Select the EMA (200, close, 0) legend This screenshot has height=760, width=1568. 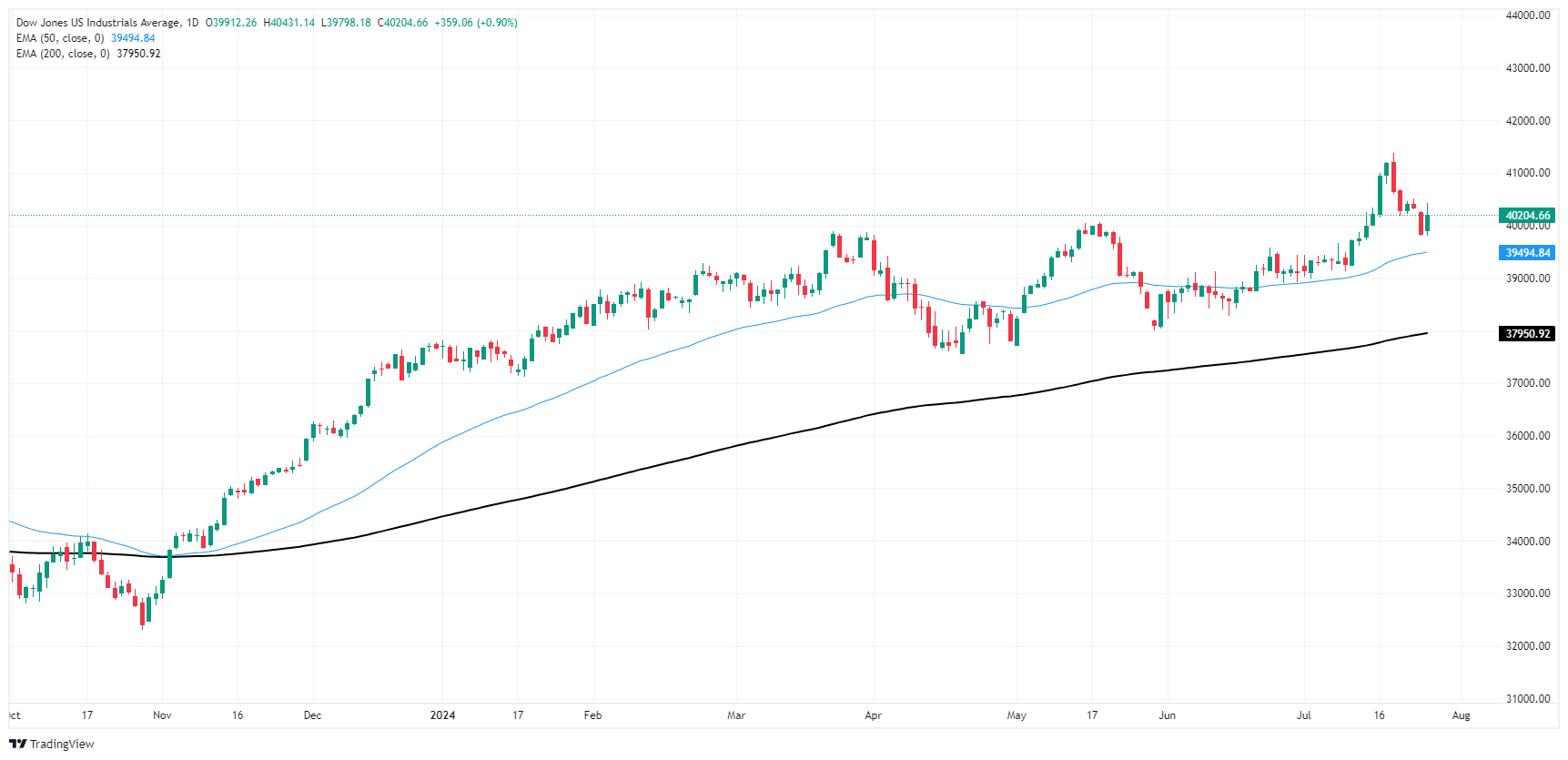coord(63,54)
